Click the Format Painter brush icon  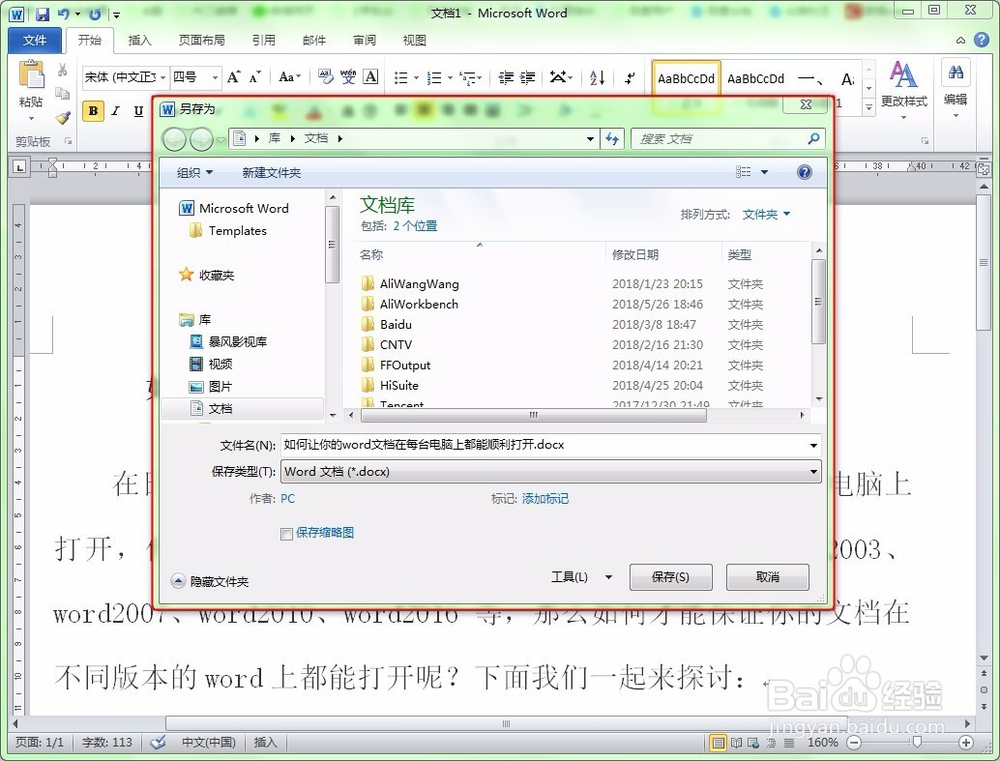(62, 117)
